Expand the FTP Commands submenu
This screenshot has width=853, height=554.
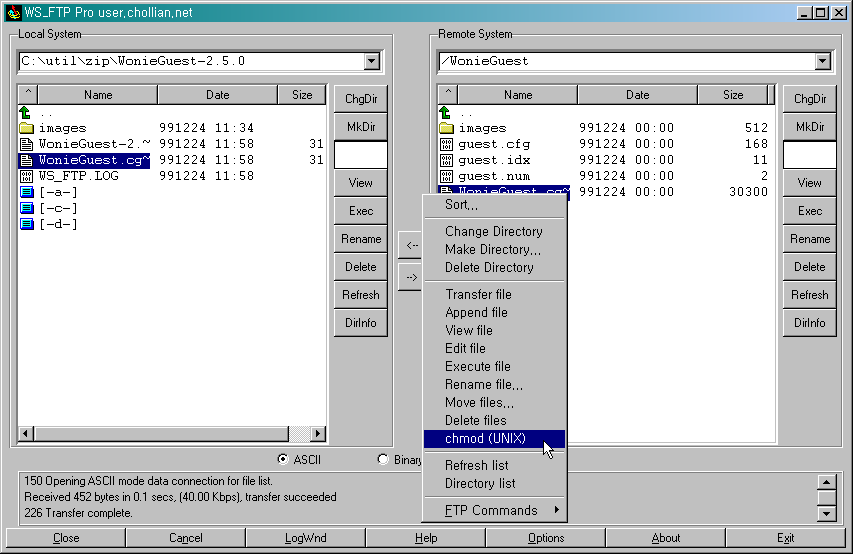[495, 510]
